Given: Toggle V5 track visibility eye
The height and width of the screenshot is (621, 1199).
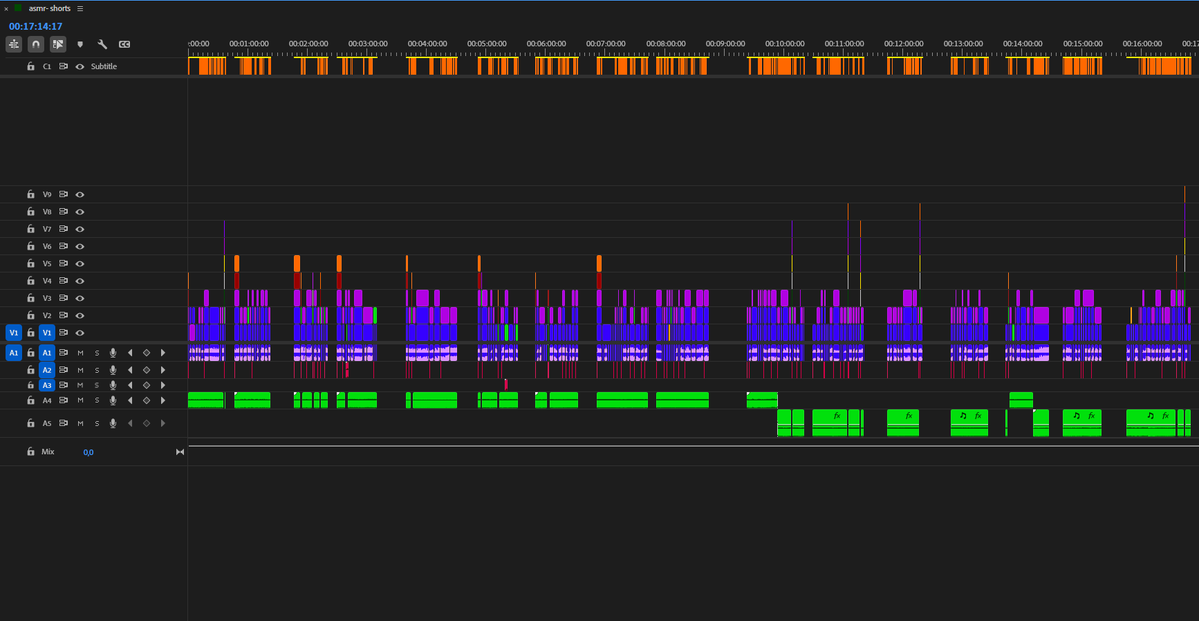Looking at the screenshot, I should point(80,264).
